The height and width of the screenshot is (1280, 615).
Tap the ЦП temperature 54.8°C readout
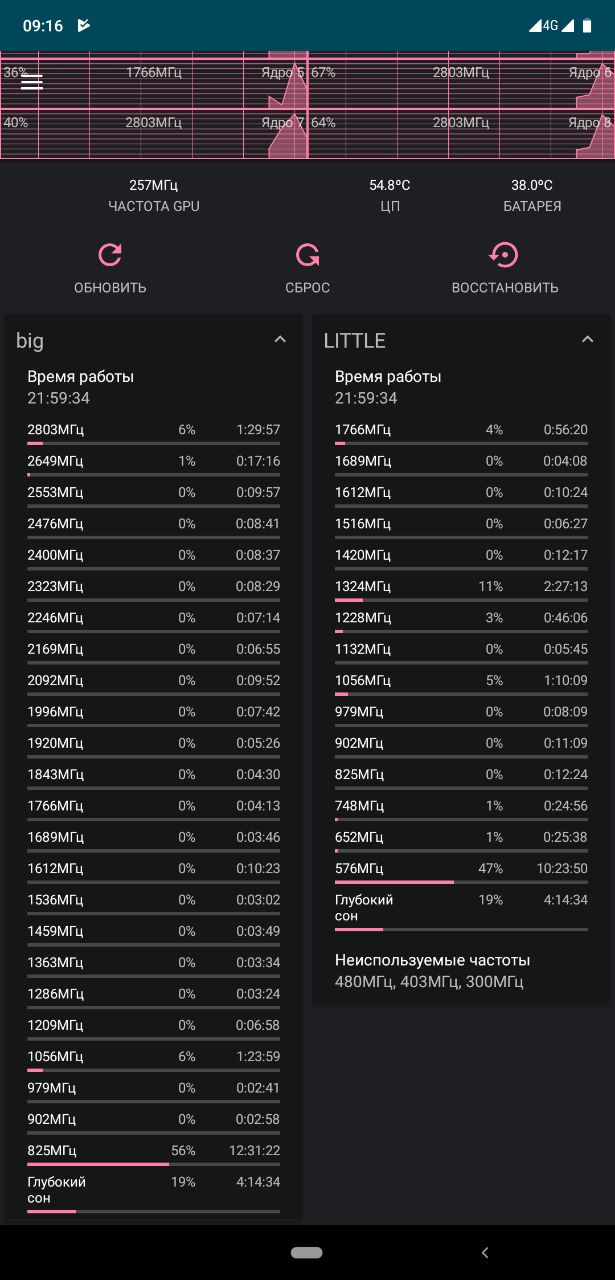coord(390,195)
